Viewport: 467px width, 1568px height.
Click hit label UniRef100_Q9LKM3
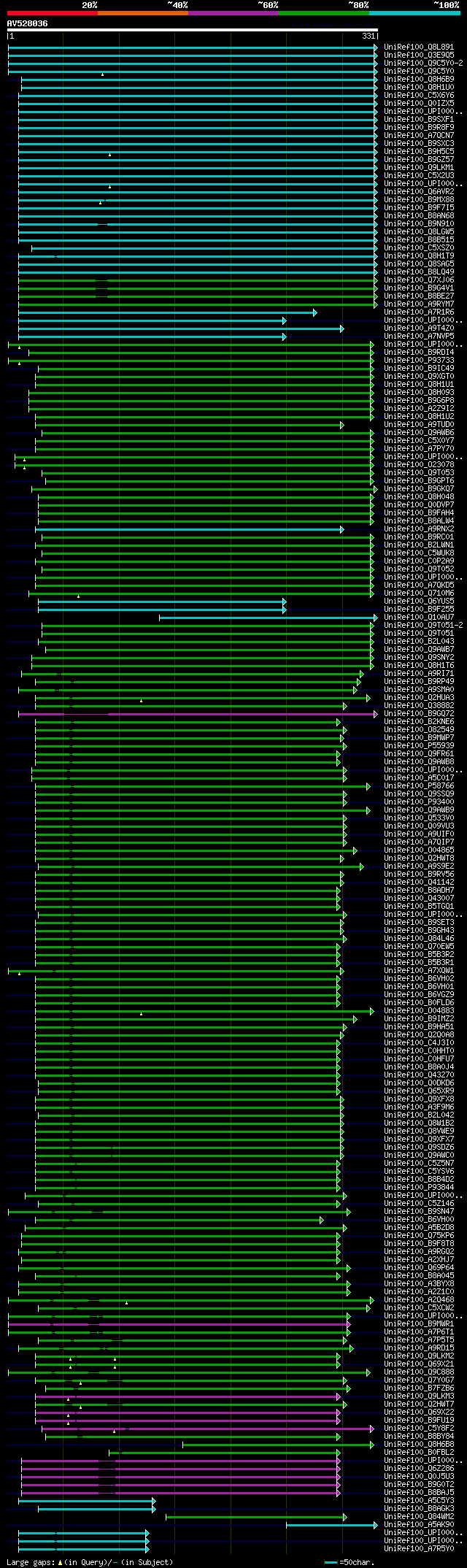click(x=419, y=1396)
